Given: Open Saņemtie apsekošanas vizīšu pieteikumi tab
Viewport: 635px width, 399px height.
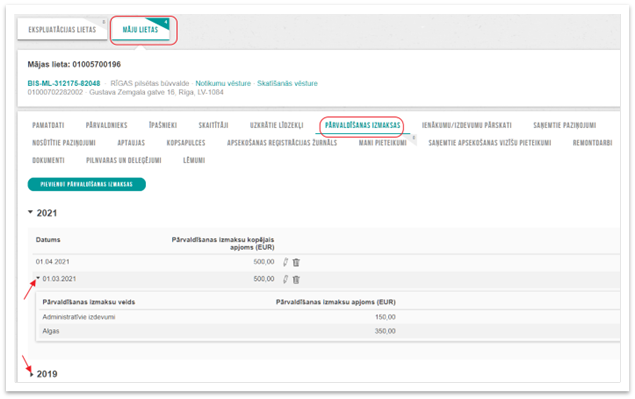Looking at the screenshot, I should 490,143.
